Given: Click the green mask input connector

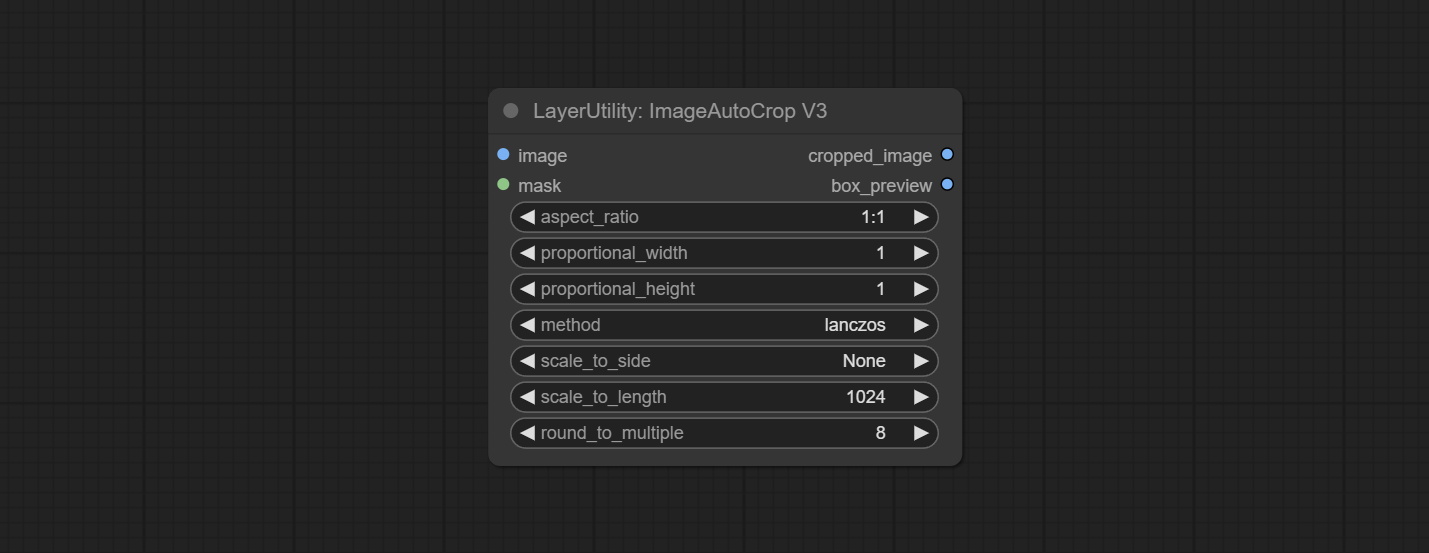Looking at the screenshot, I should click(x=503, y=185).
